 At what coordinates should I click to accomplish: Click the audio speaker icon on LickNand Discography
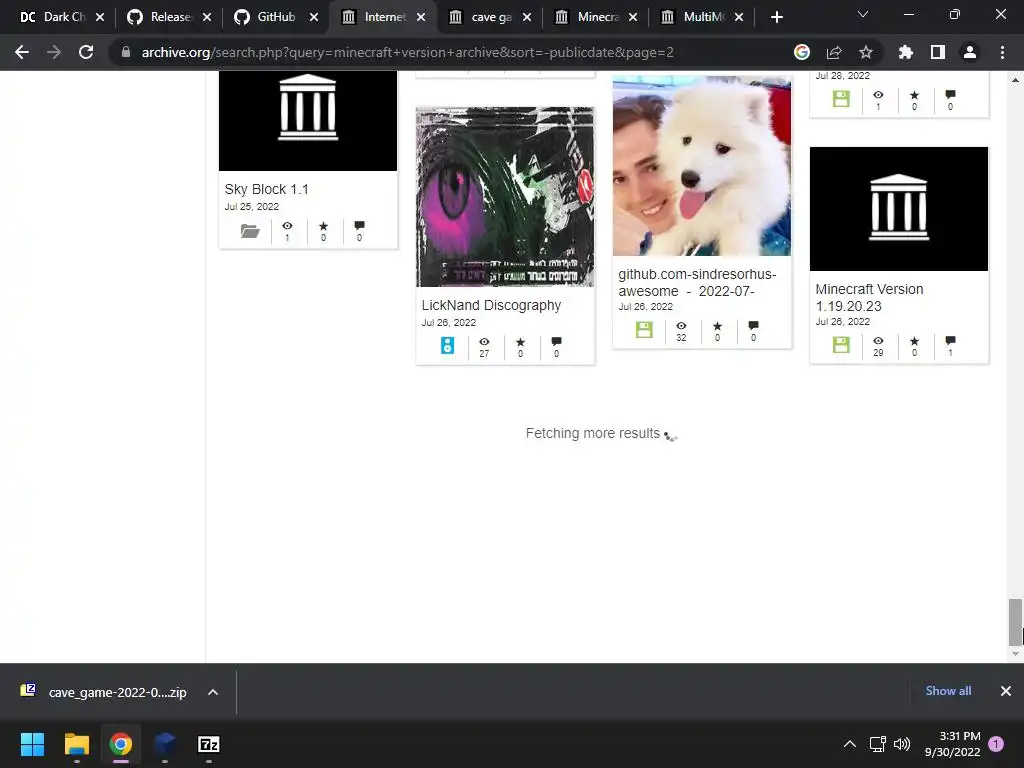tap(447, 345)
